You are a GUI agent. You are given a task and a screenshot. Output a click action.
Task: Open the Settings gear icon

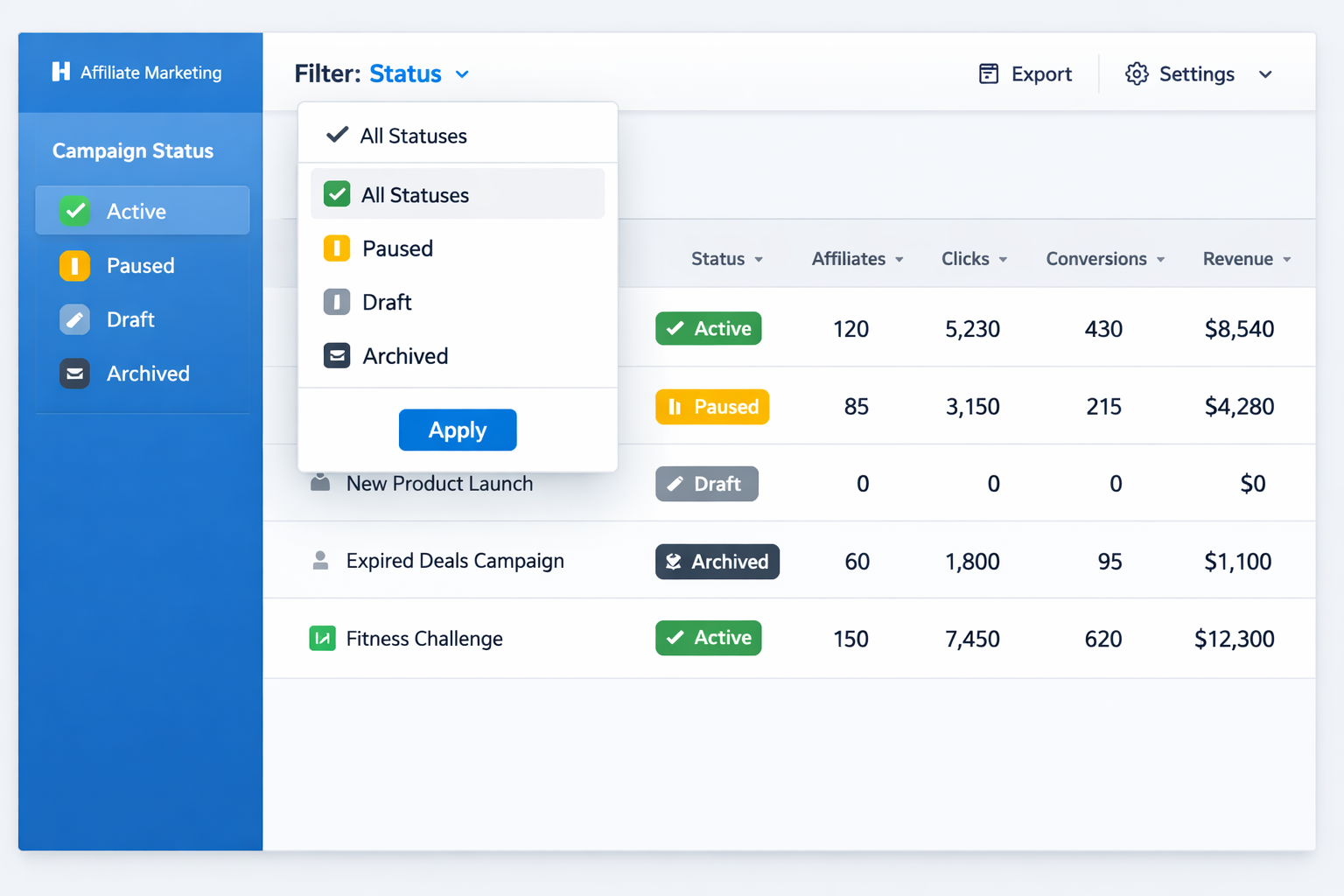click(x=1136, y=73)
